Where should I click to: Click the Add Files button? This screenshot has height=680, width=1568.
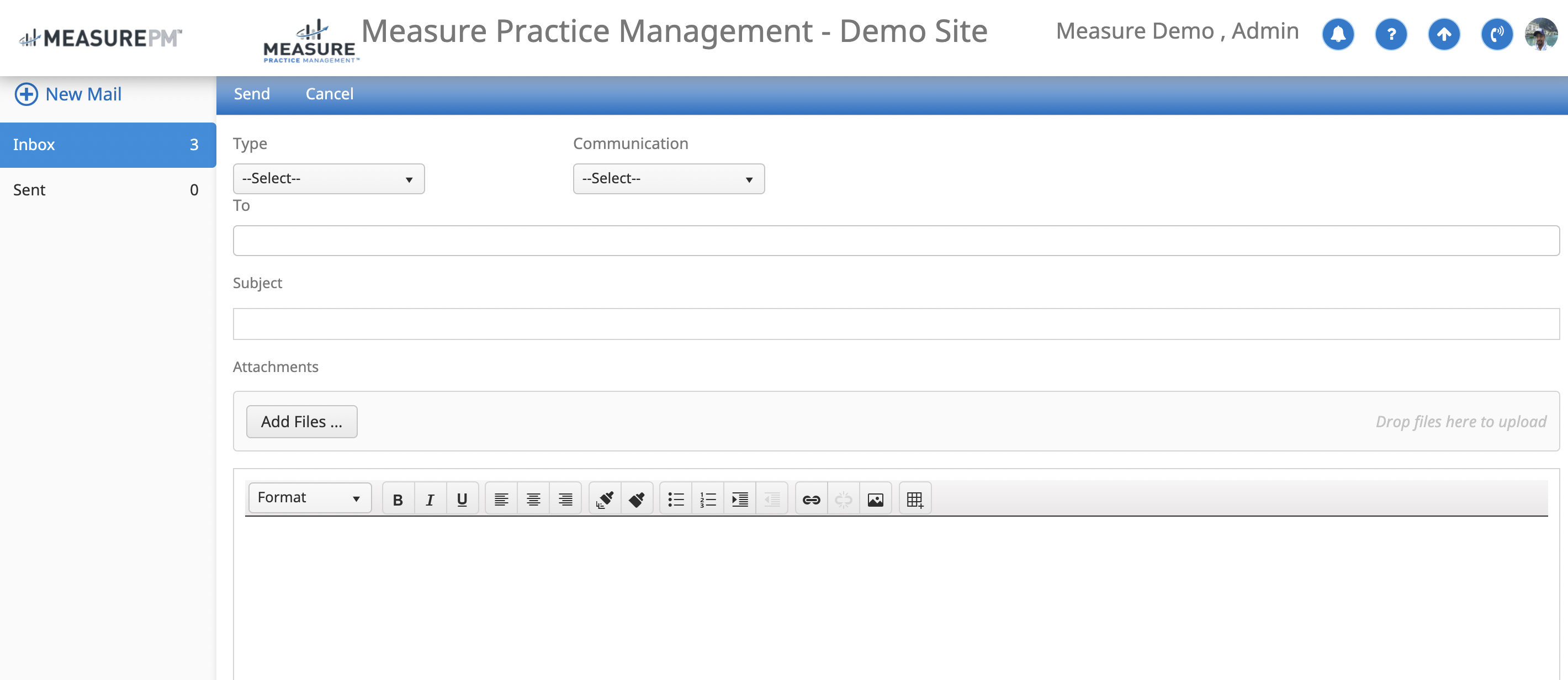(301, 421)
